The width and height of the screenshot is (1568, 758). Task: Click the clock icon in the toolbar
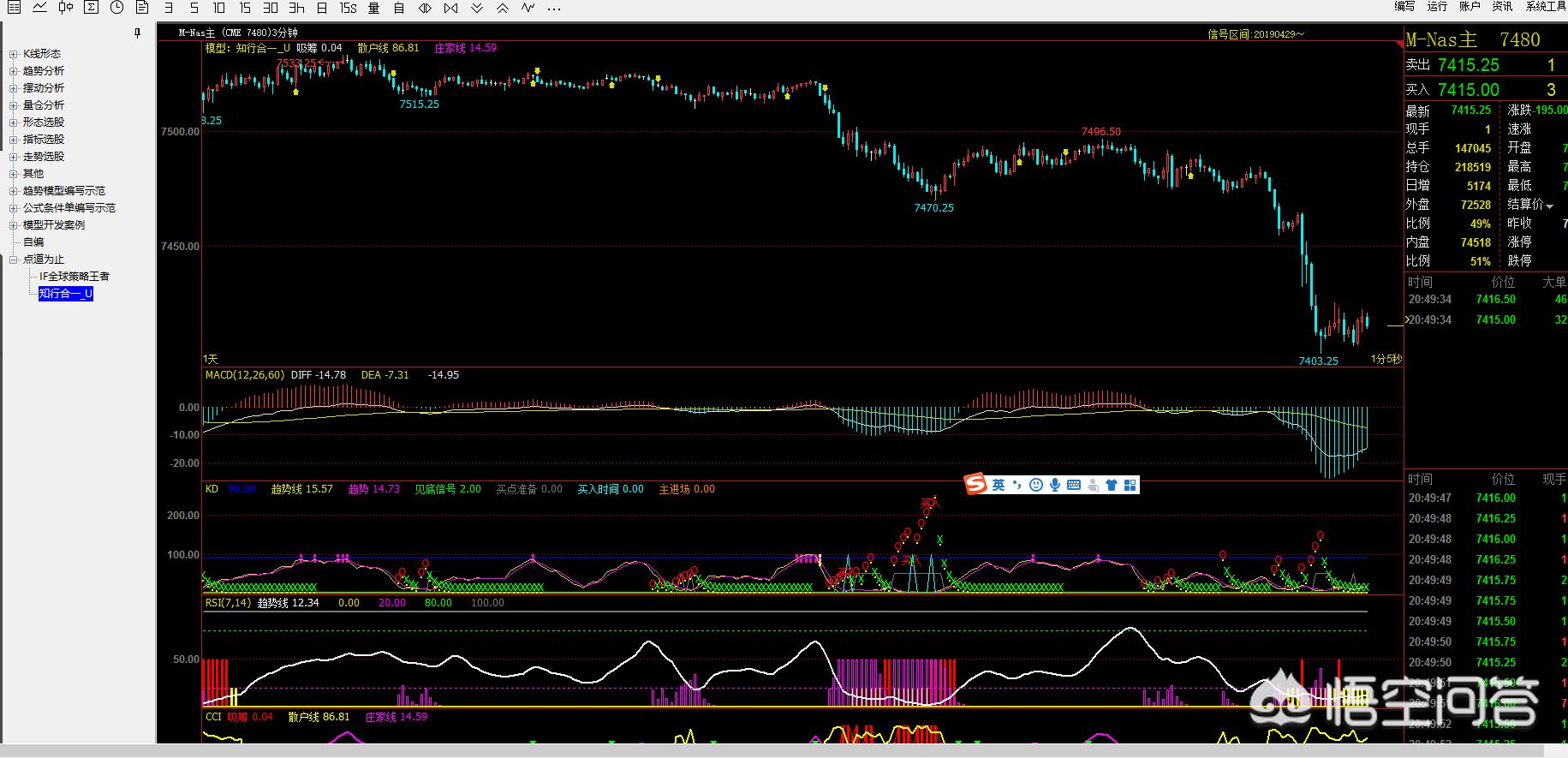click(116, 8)
